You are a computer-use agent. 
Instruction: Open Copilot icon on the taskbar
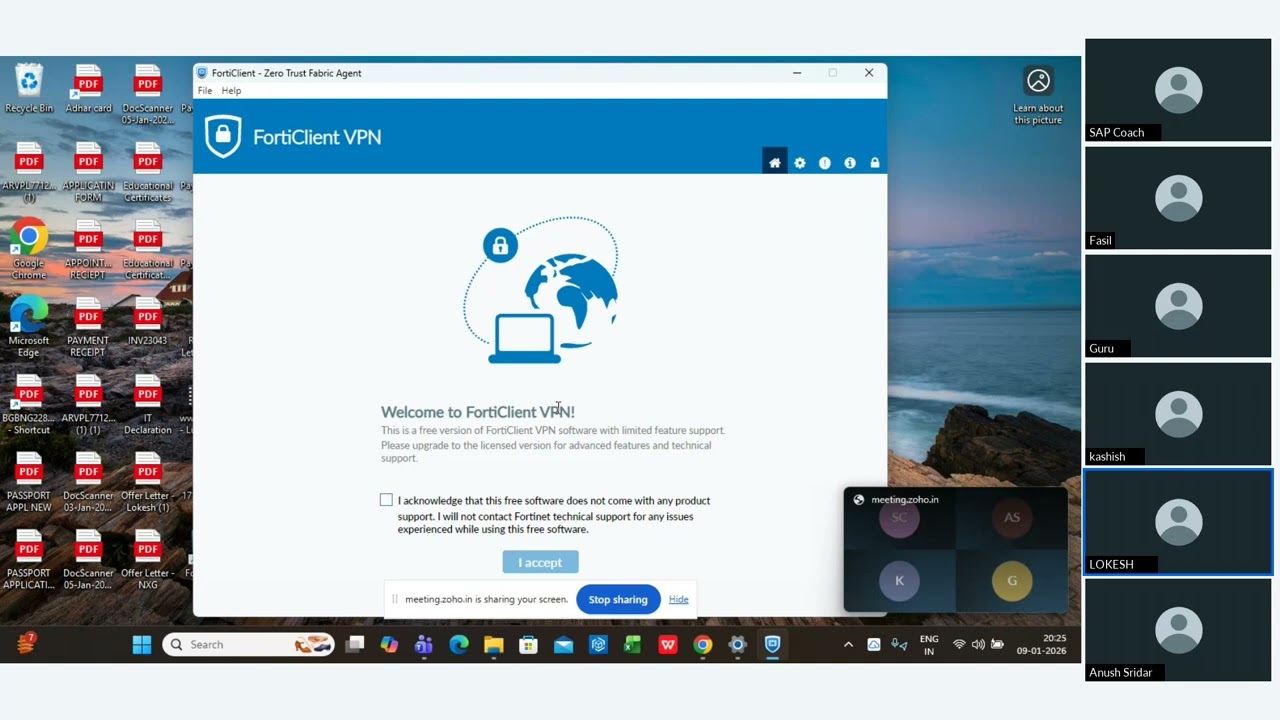pyautogui.click(x=389, y=645)
